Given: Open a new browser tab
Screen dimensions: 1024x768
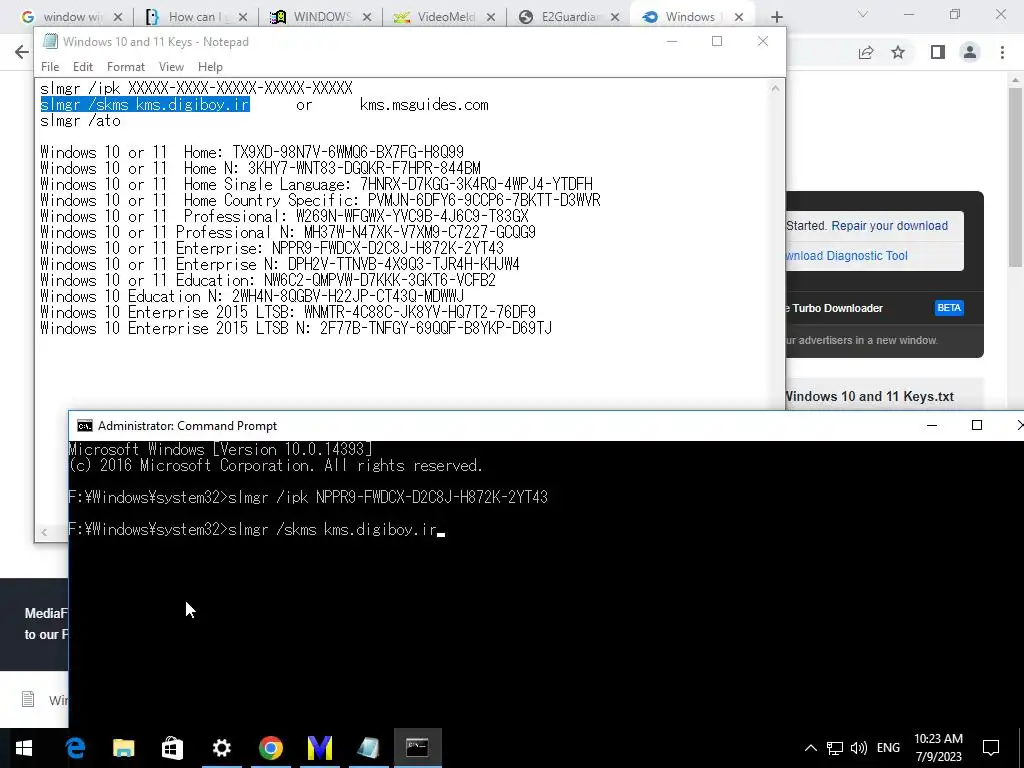Looking at the screenshot, I should coord(776,17).
